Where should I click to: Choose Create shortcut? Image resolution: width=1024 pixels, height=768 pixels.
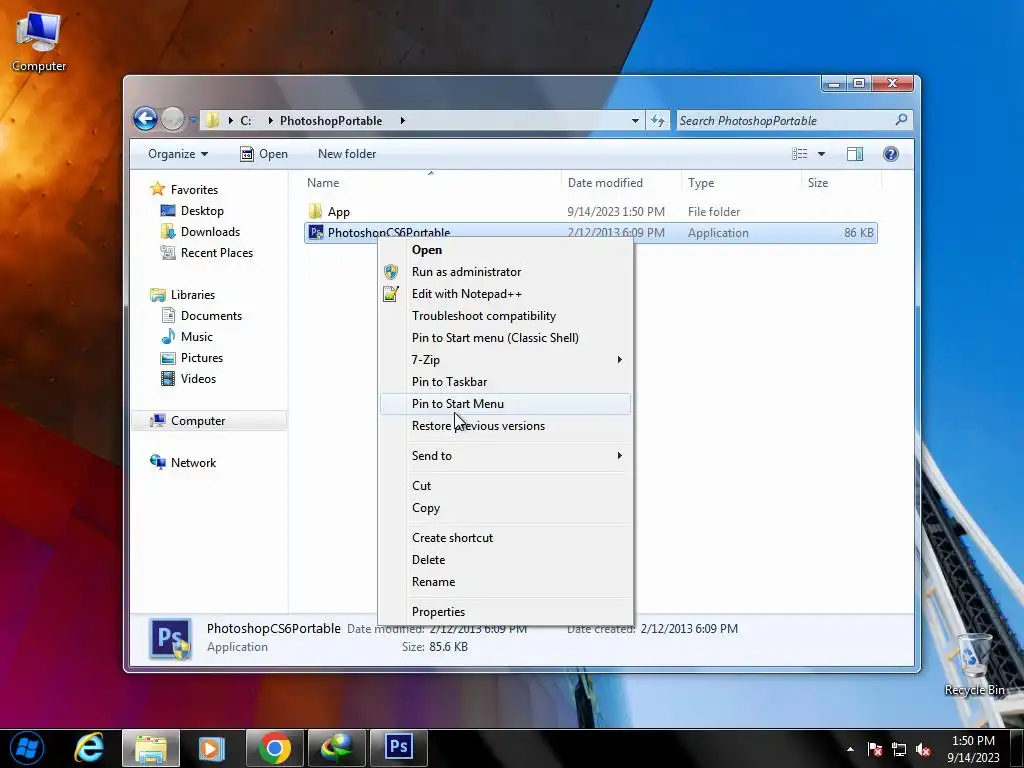[x=505, y=537]
